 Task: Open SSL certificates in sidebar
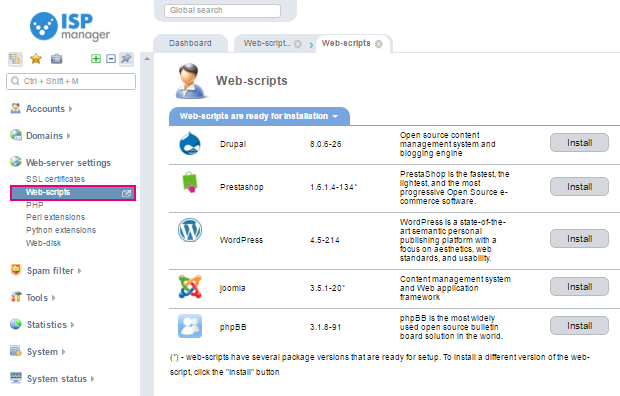tap(55, 179)
